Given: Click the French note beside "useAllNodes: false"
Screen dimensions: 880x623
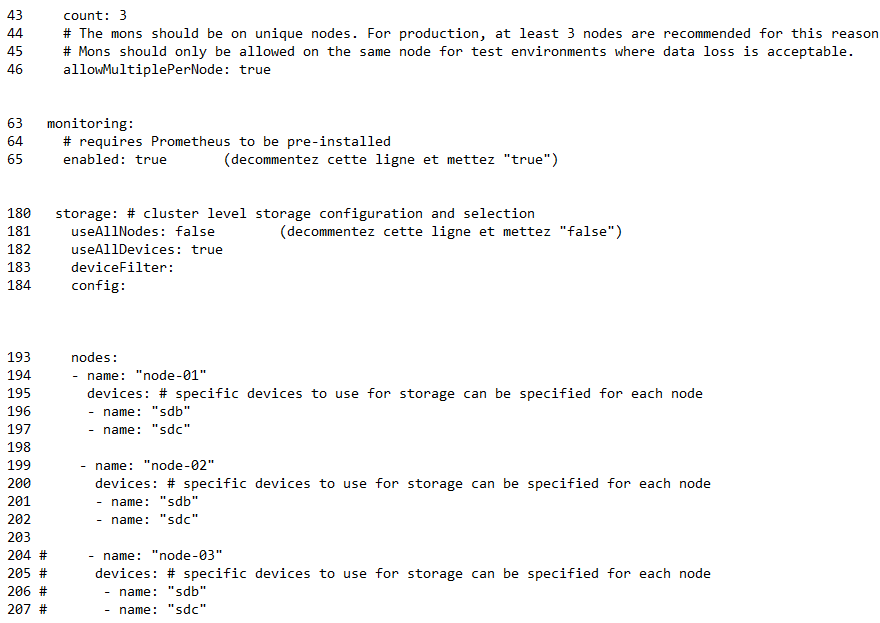Looking at the screenshot, I should tap(451, 232).
